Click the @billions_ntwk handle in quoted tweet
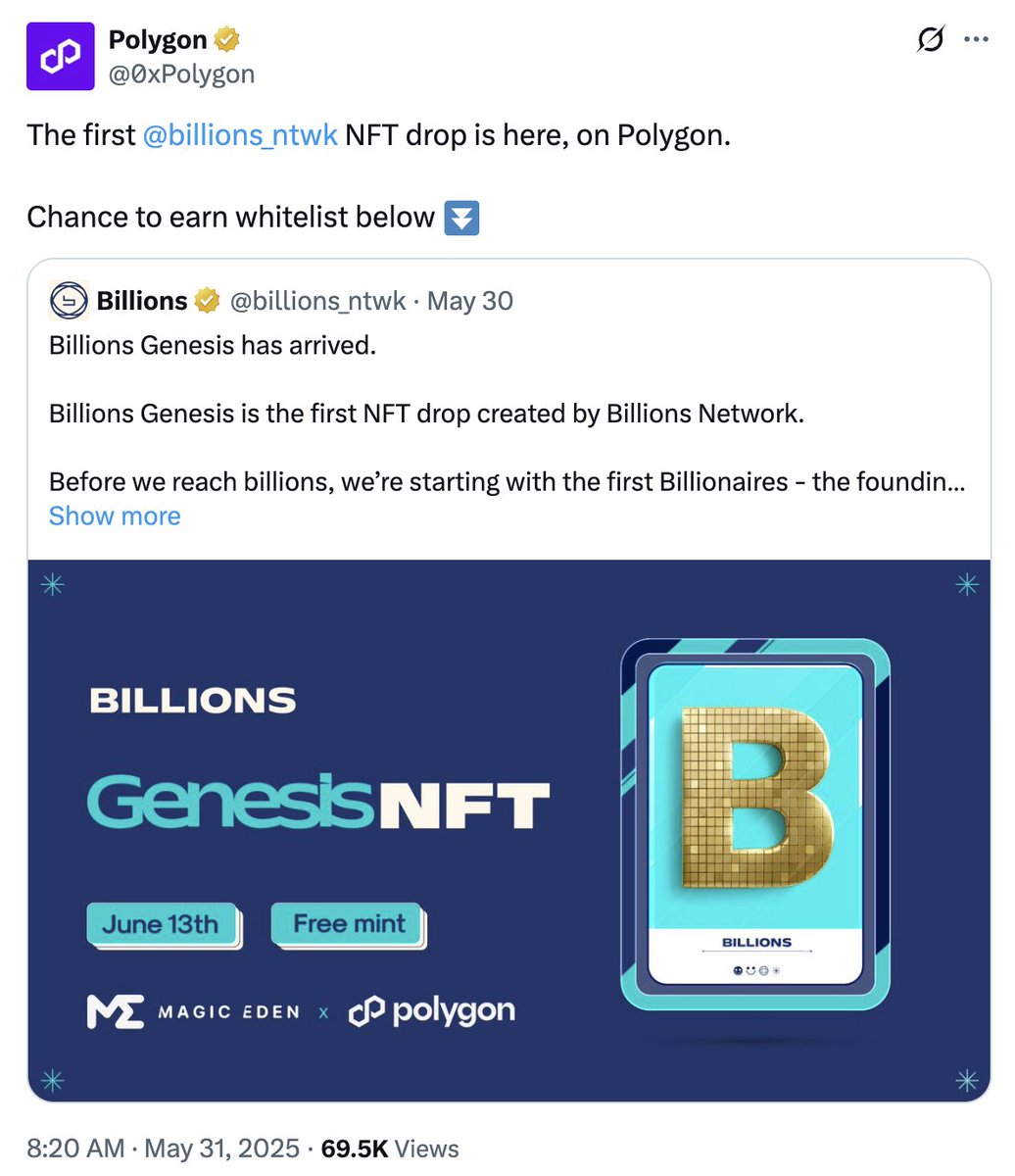The image size is (1015, 1176). tap(317, 301)
